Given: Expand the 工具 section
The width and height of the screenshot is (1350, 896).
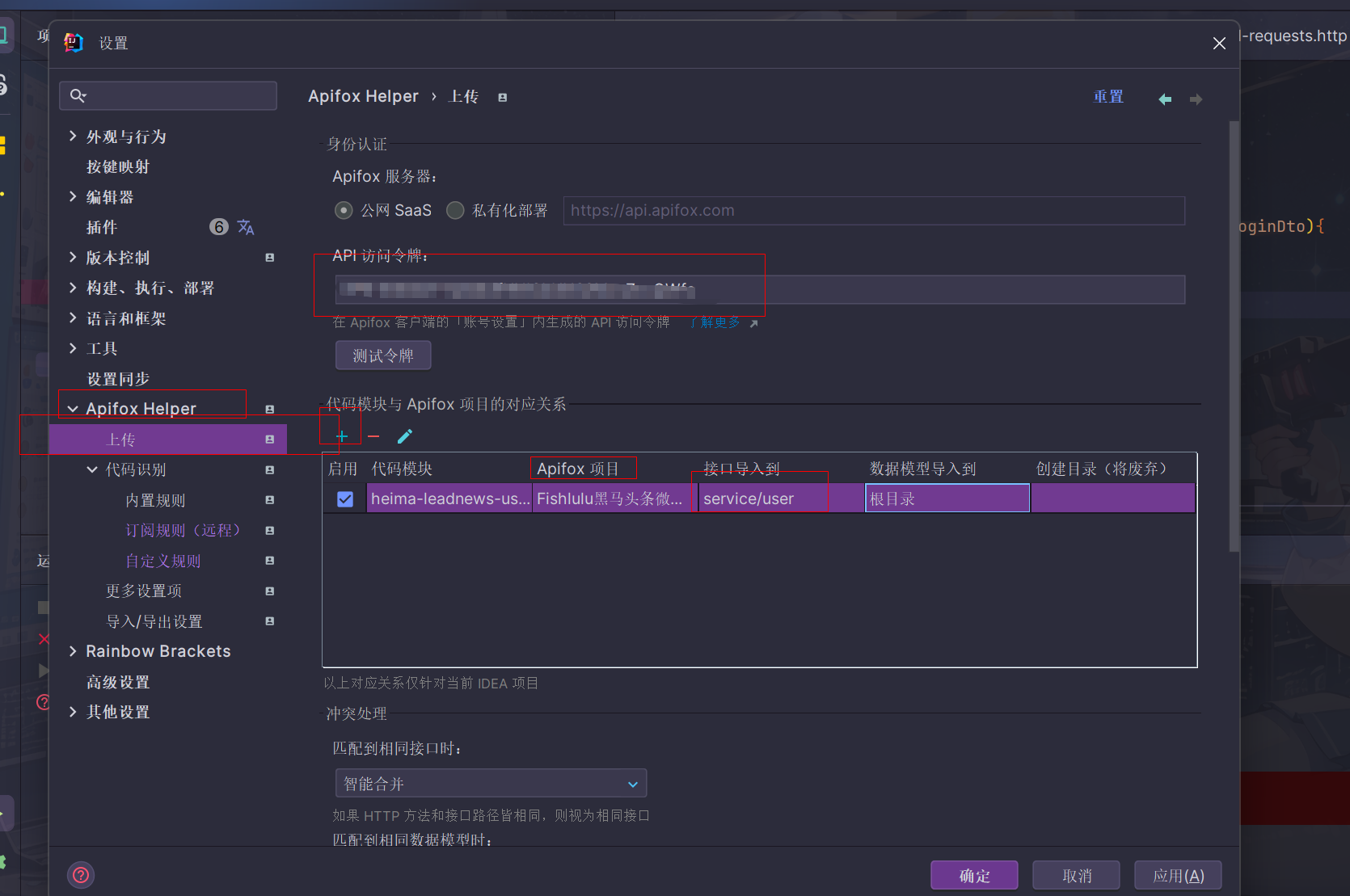Looking at the screenshot, I should (73, 347).
